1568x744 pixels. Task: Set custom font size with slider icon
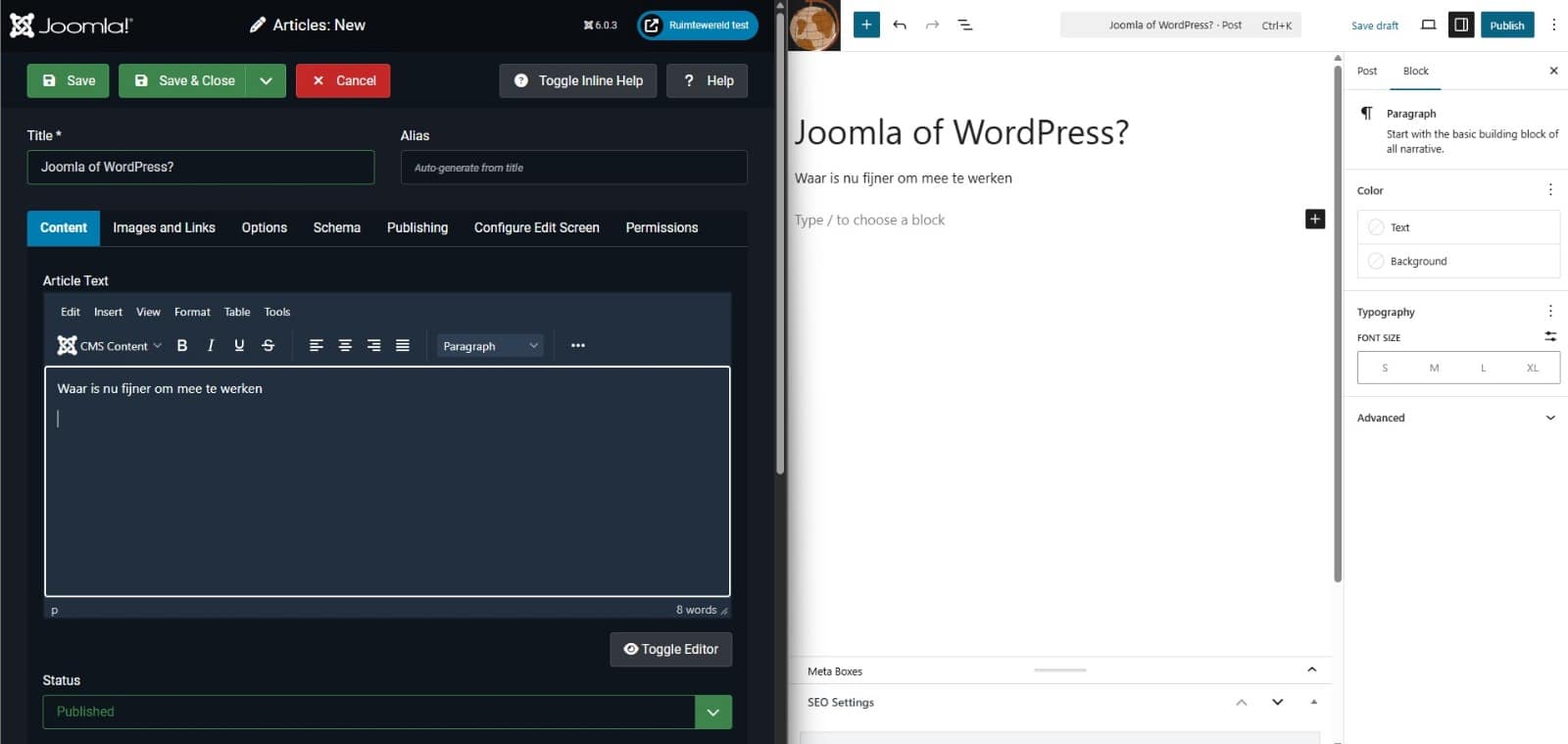1550,336
